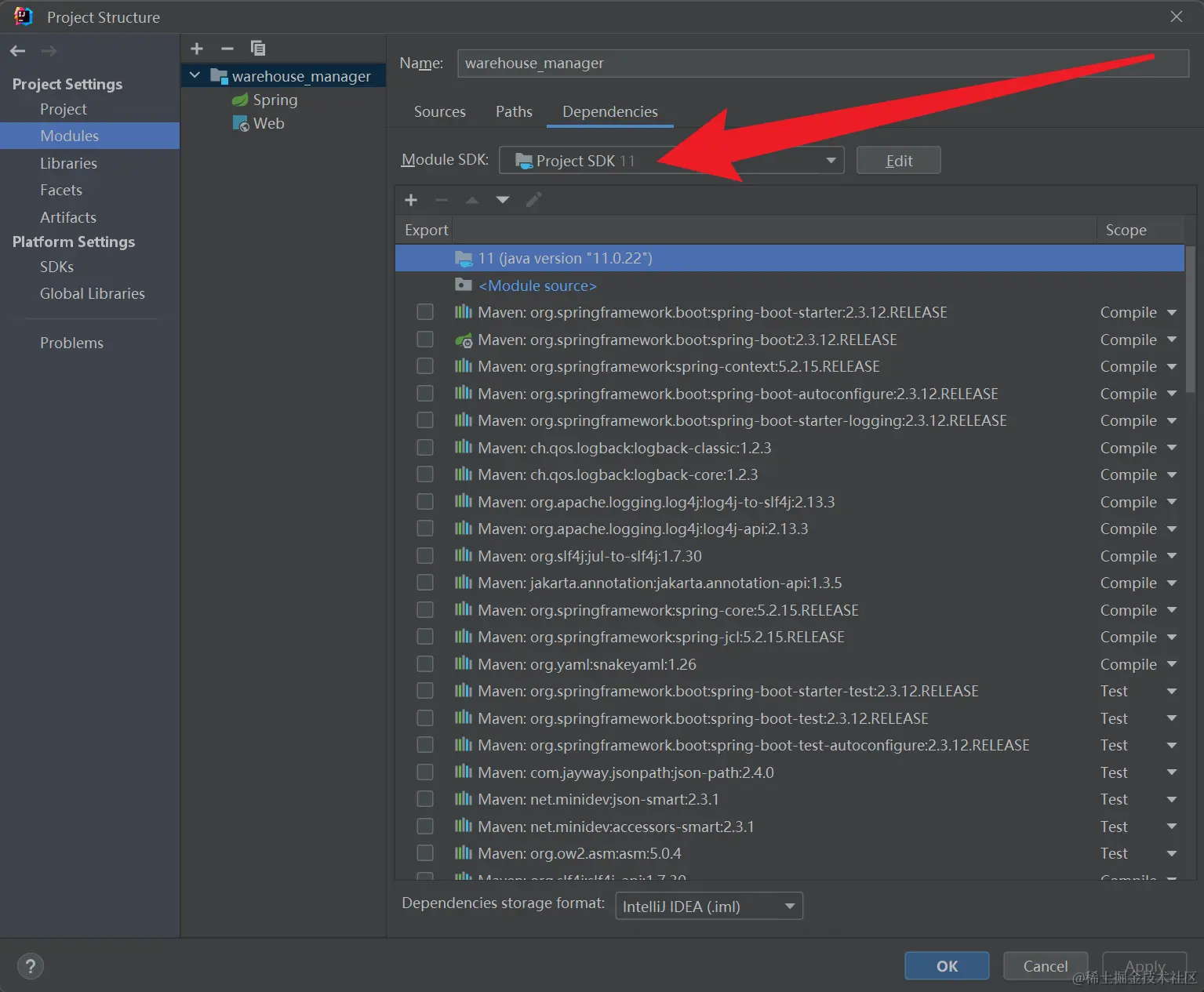Open Facets in the sidebar
This screenshot has height=992, width=1204.
point(61,190)
